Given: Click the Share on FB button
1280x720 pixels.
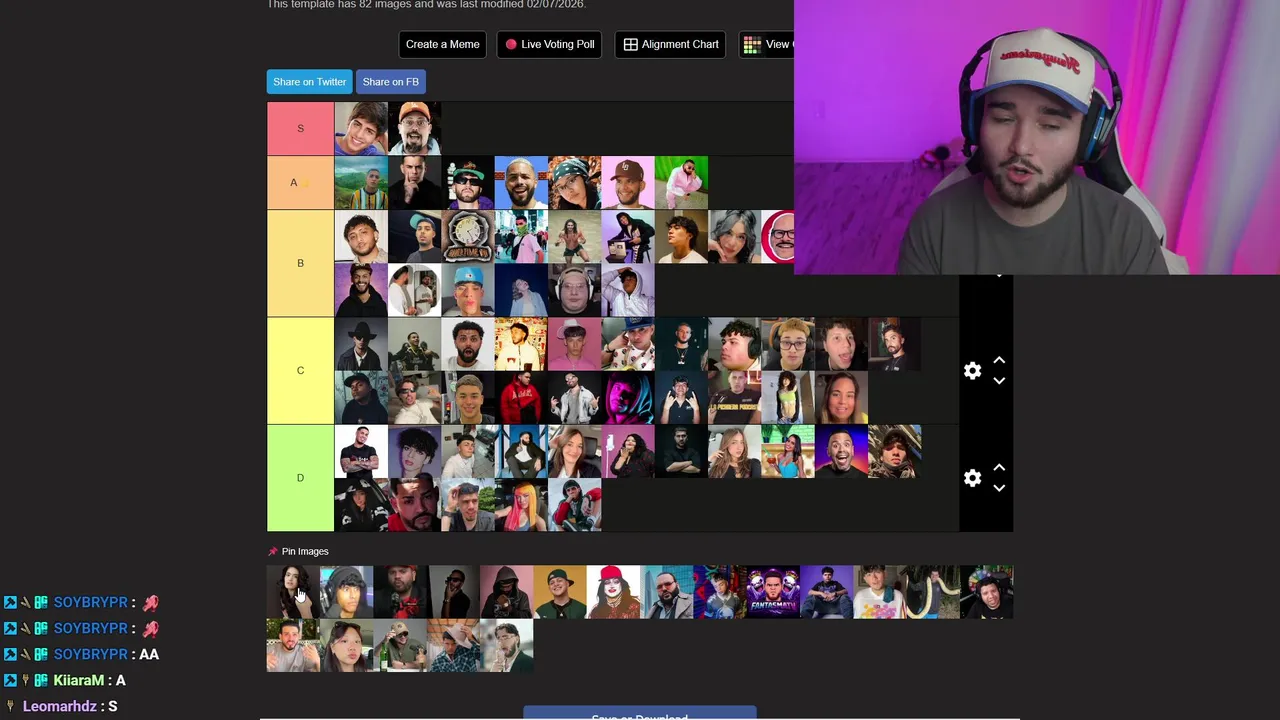Looking at the screenshot, I should coord(390,82).
